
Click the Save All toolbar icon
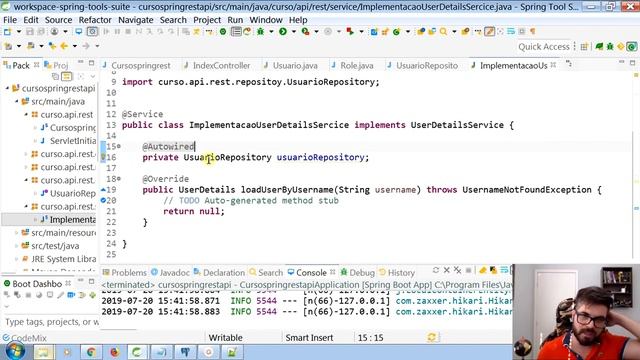click(41, 31)
